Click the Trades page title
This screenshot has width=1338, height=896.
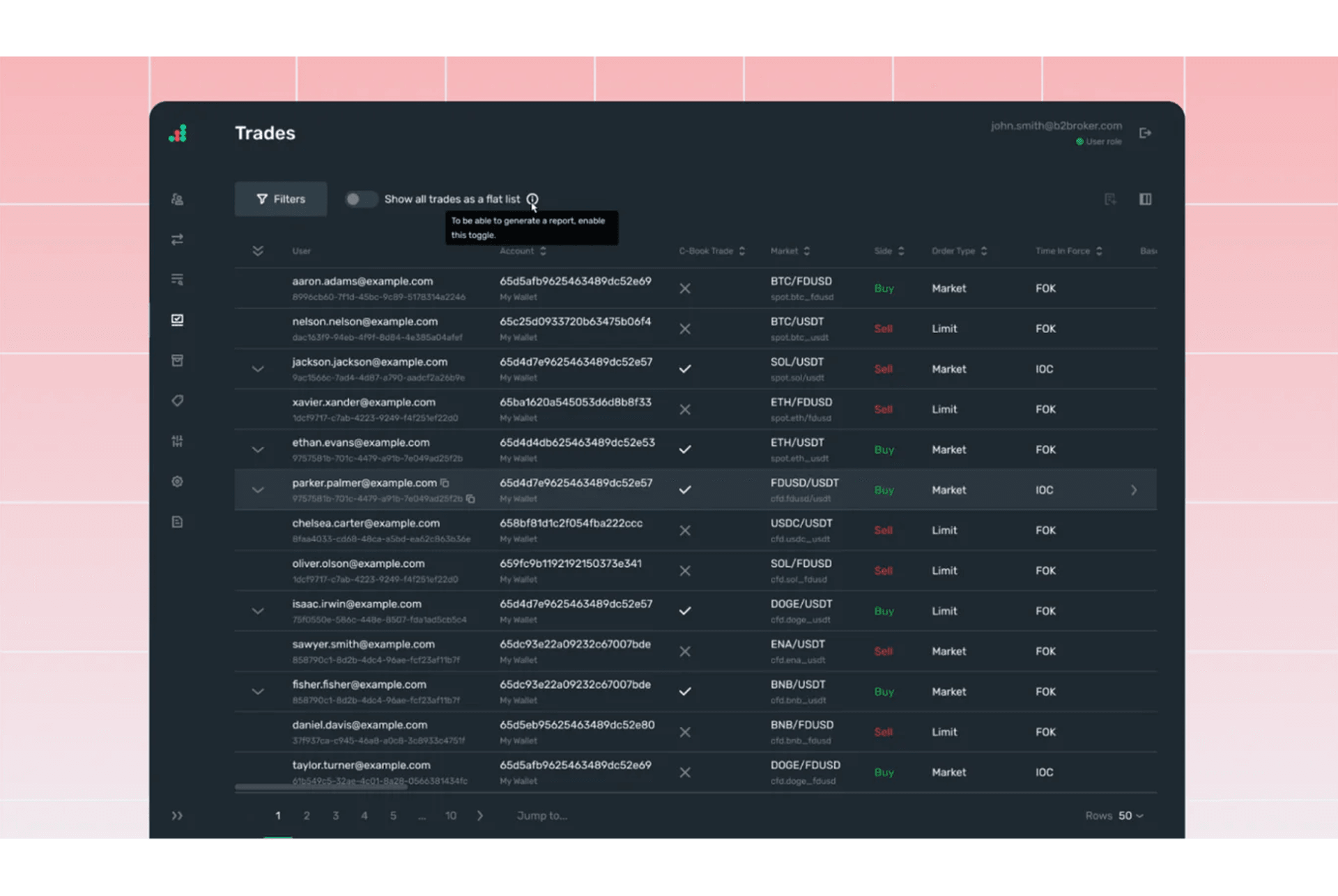(265, 133)
